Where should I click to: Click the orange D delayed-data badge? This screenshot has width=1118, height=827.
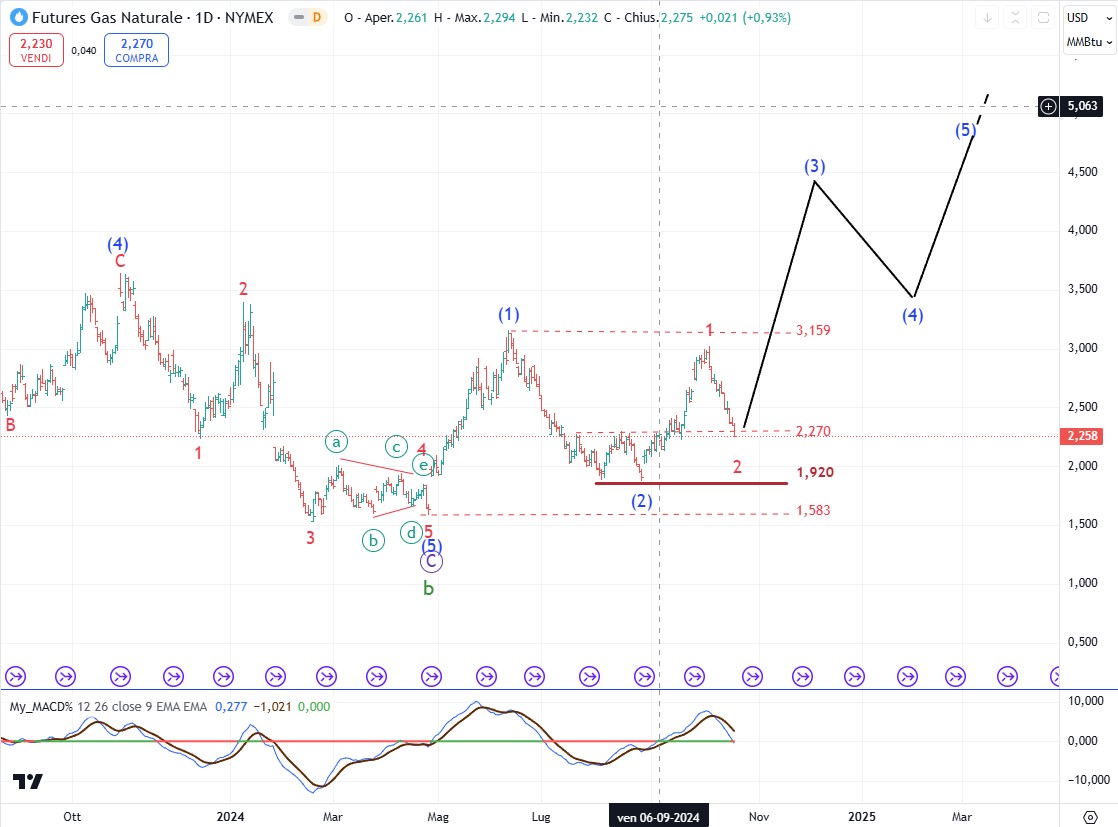point(317,17)
